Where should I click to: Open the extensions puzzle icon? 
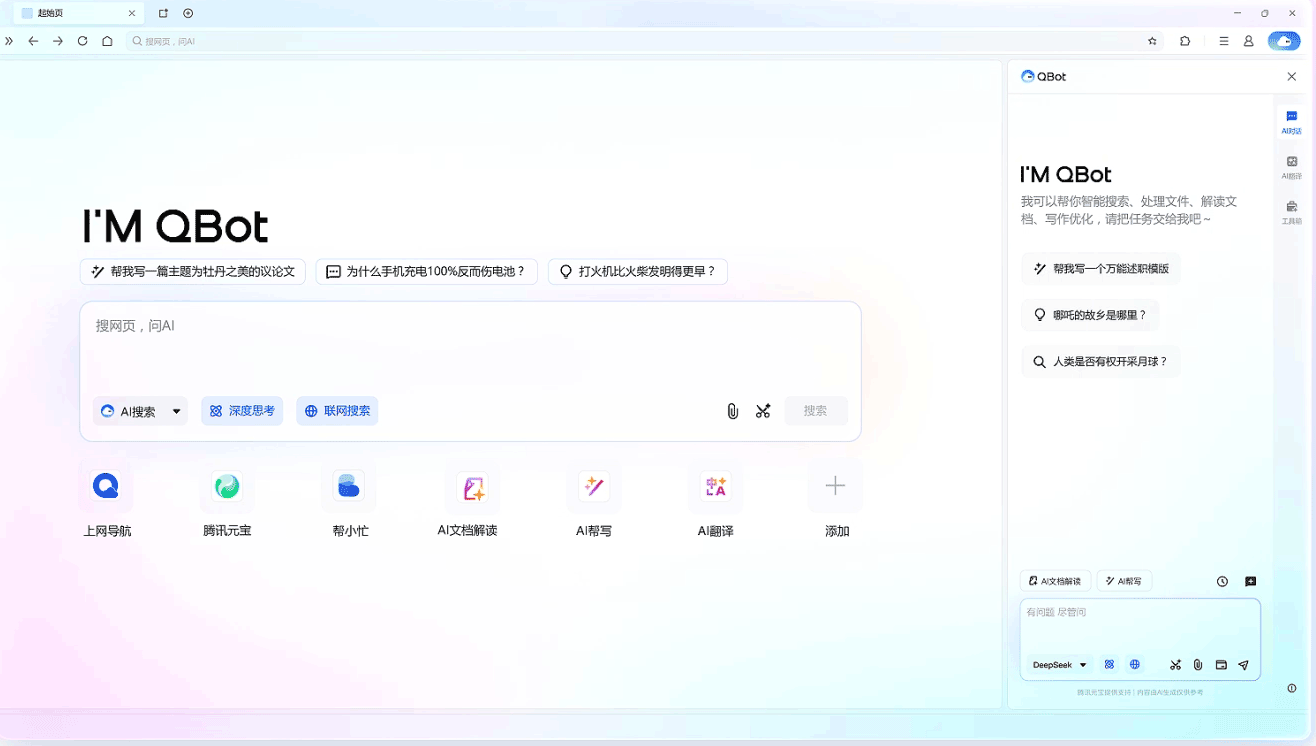pyautogui.click(x=1185, y=41)
